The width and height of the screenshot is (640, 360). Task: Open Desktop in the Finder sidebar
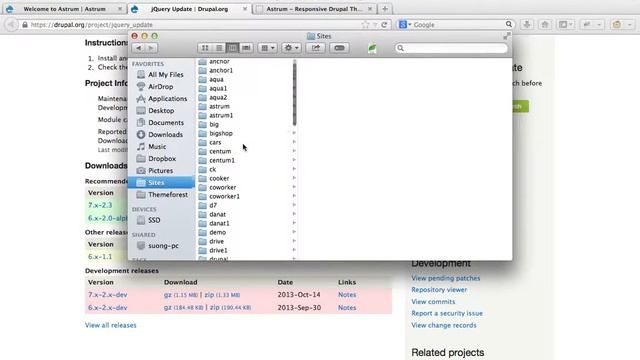click(x=161, y=111)
